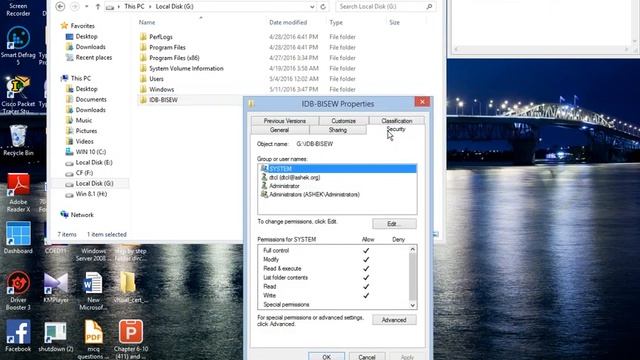Viewport: 640px width, 360px height.
Task: Sort files by Size column header
Action: [394, 22]
